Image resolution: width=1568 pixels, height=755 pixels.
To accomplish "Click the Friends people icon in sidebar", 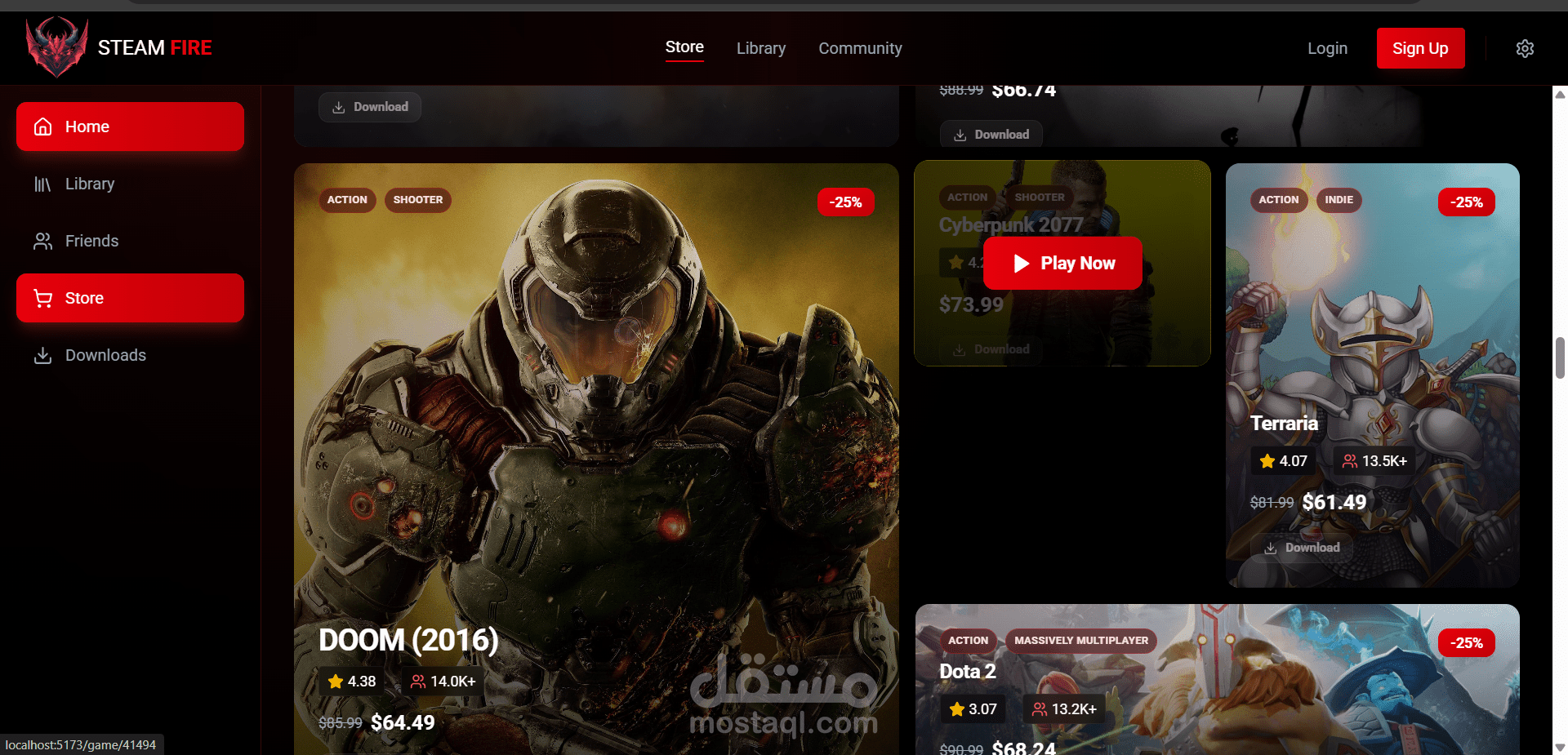I will 43,241.
